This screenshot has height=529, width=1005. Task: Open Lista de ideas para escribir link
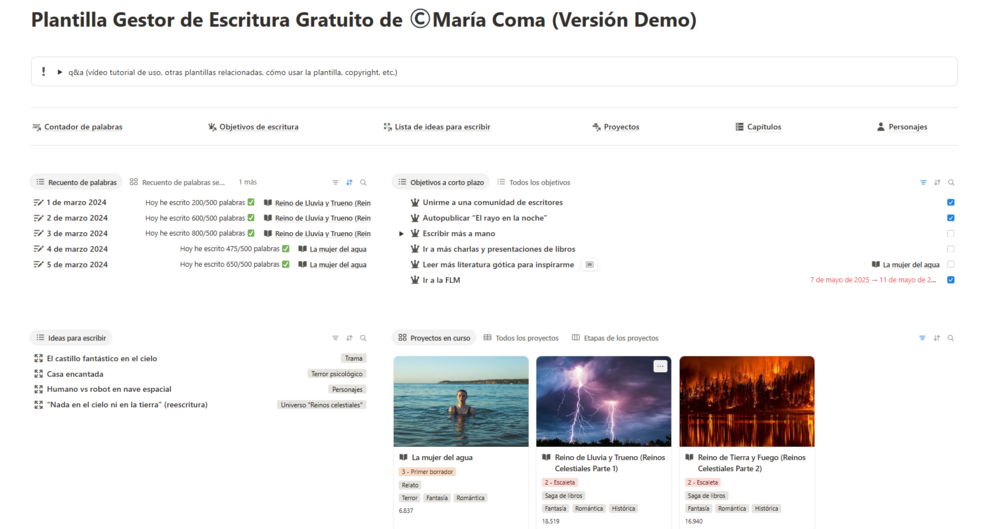[x=437, y=127]
